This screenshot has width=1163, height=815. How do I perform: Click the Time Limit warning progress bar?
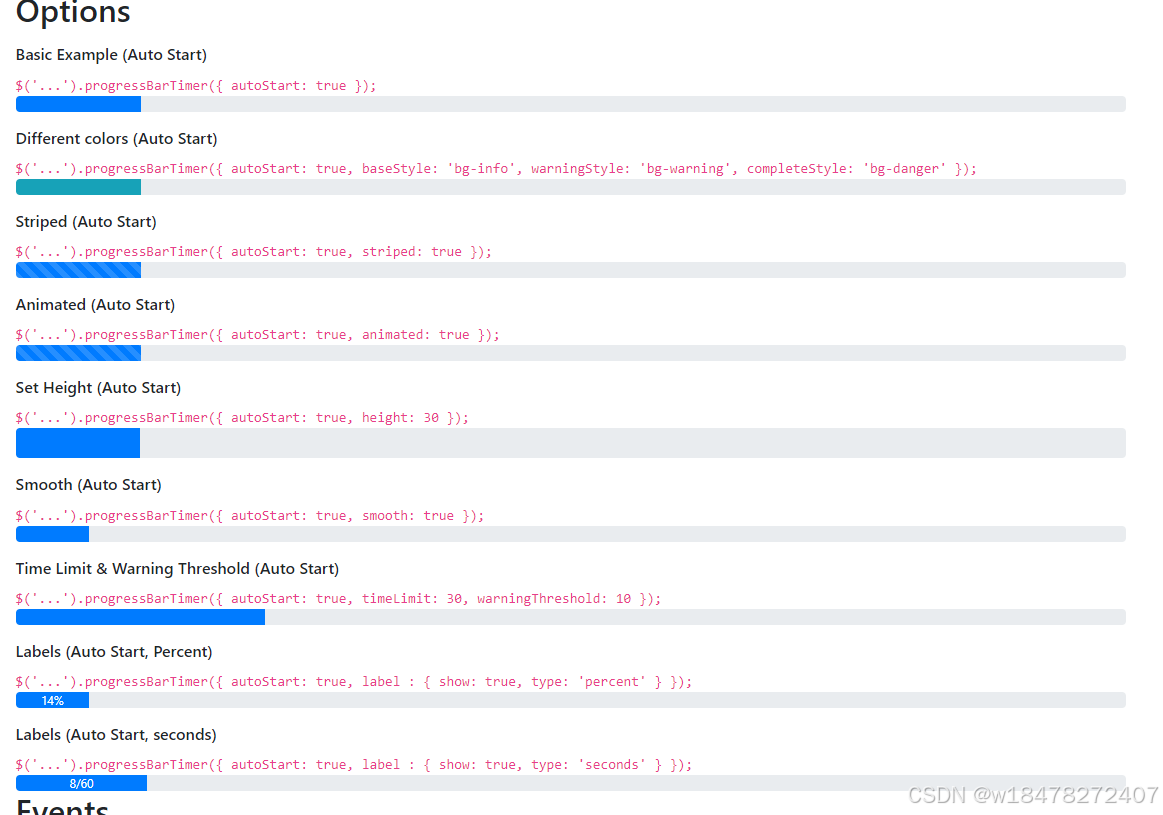point(140,617)
